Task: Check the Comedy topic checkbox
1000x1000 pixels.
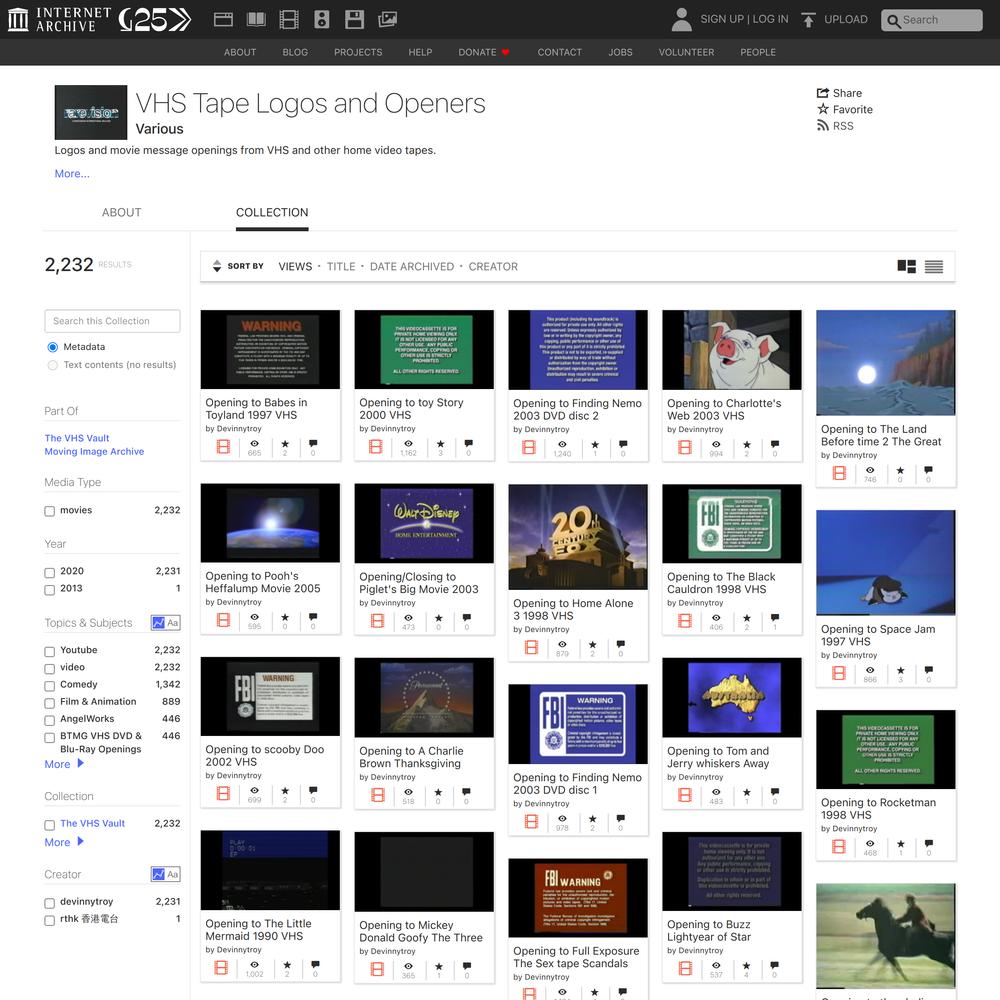Action: point(50,686)
